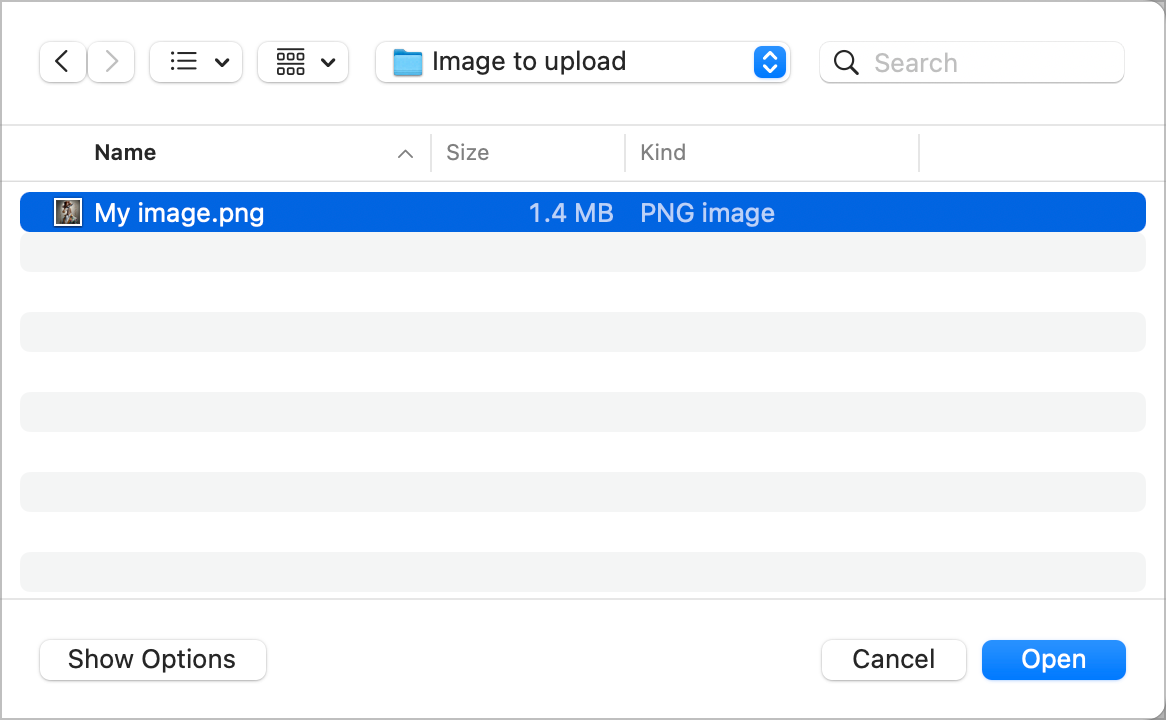Select the My image.png file name
Screen dimensions: 1166x720
pyautogui.click(x=179, y=213)
